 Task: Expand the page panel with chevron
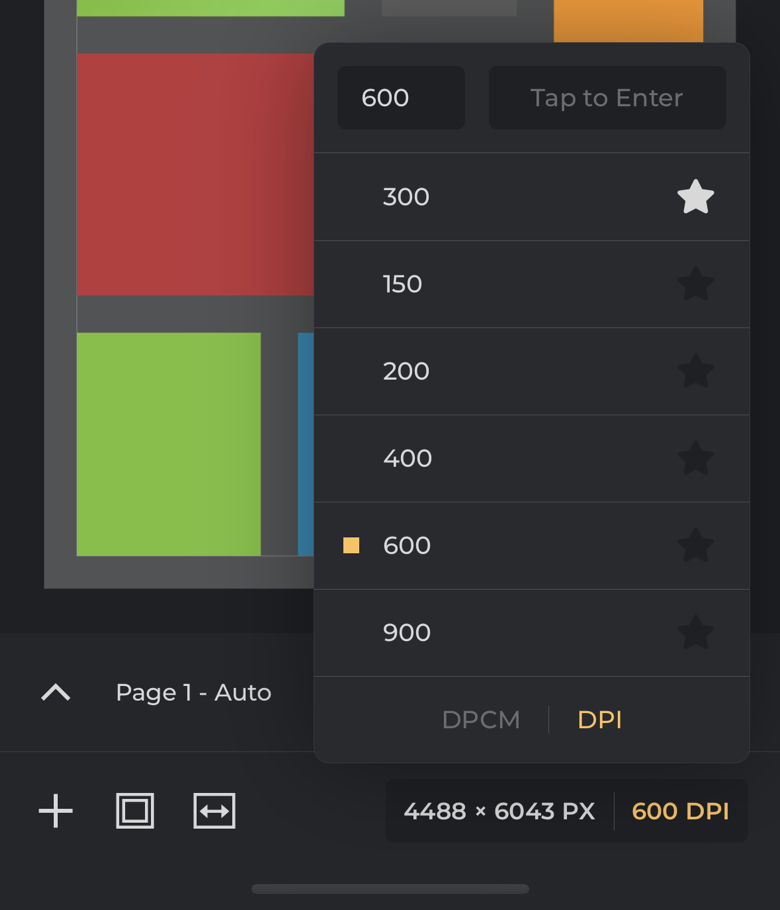(x=56, y=692)
